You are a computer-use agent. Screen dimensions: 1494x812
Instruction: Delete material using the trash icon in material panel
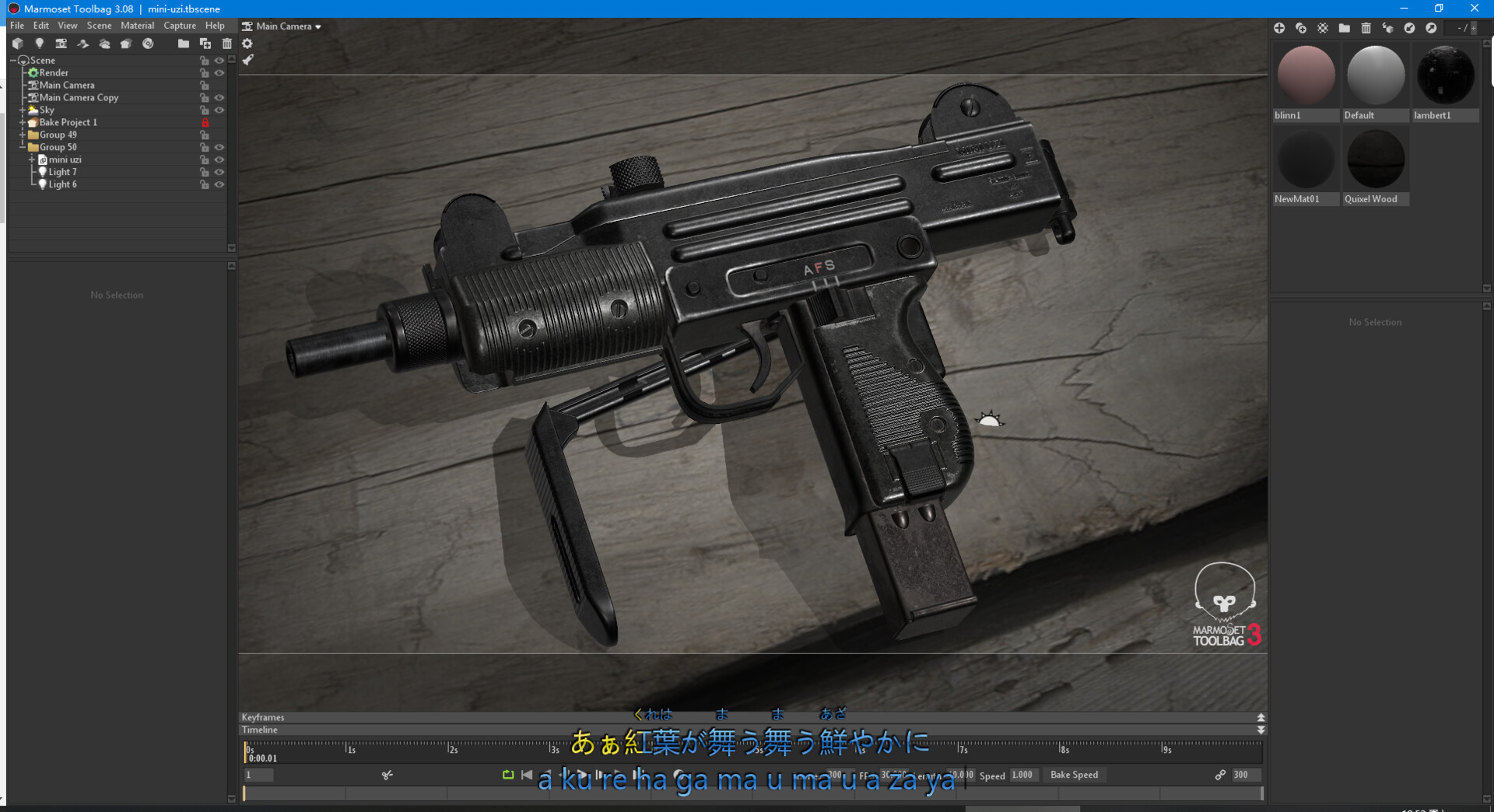1366,28
